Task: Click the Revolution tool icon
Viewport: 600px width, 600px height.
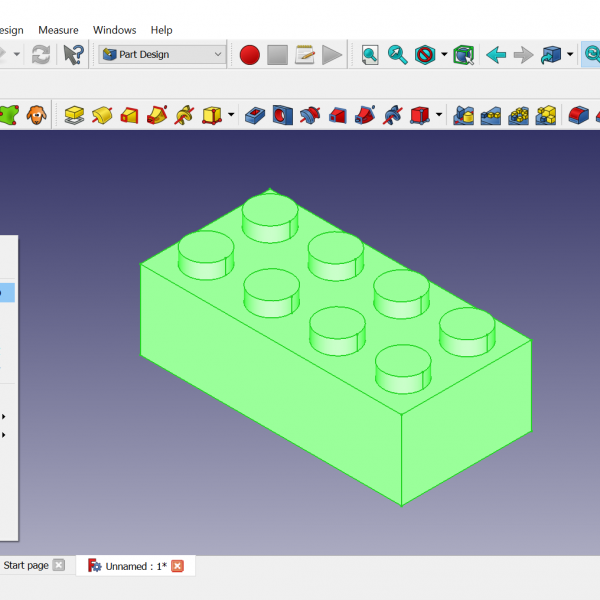Action: (x=102, y=115)
